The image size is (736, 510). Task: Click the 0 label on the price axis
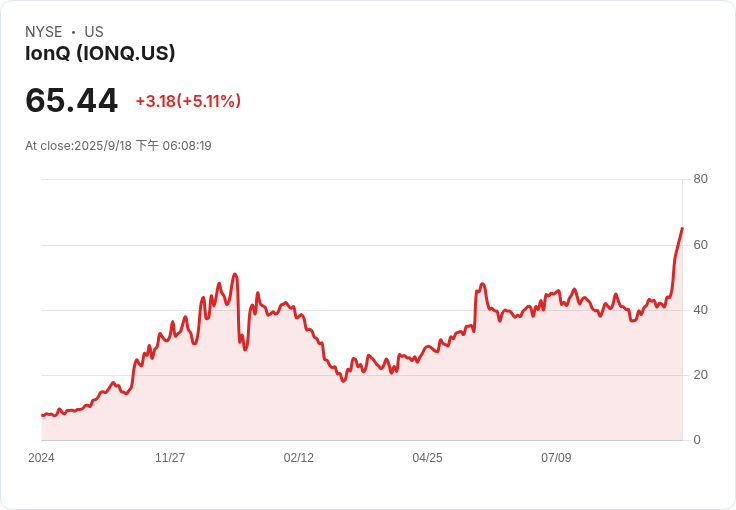697,440
